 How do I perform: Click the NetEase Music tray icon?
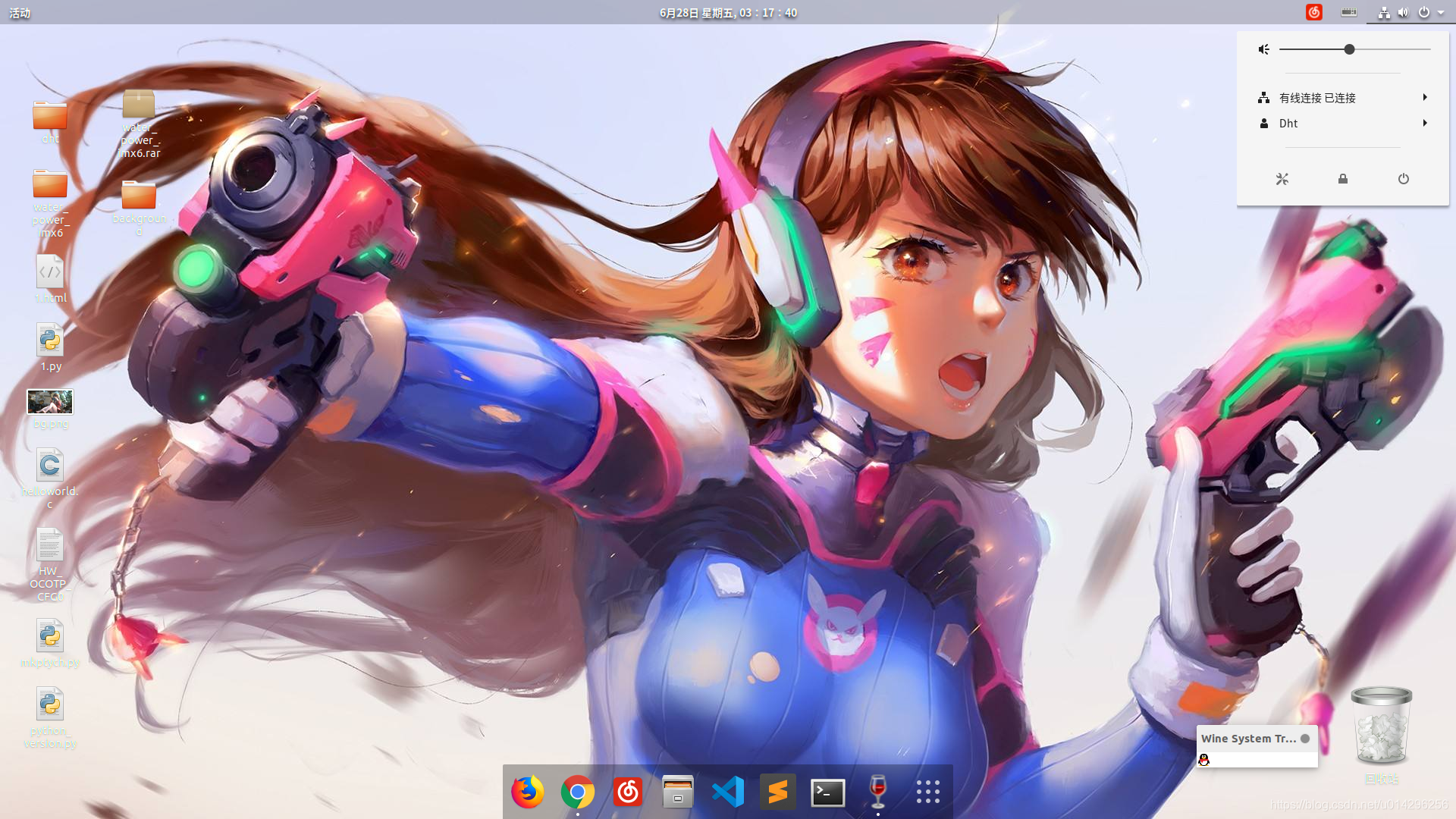point(1314,12)
